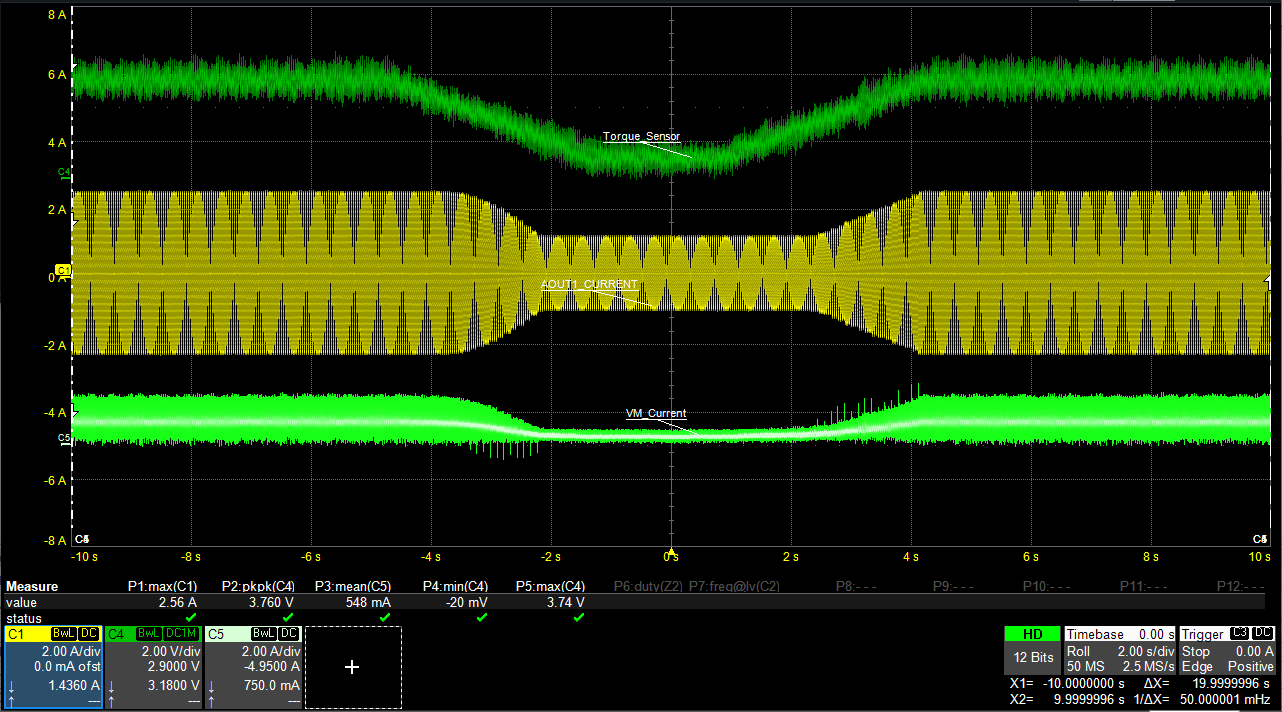Open the Timebase descriptor settings
The image size is (1282, 712).
click(1120, 650)
